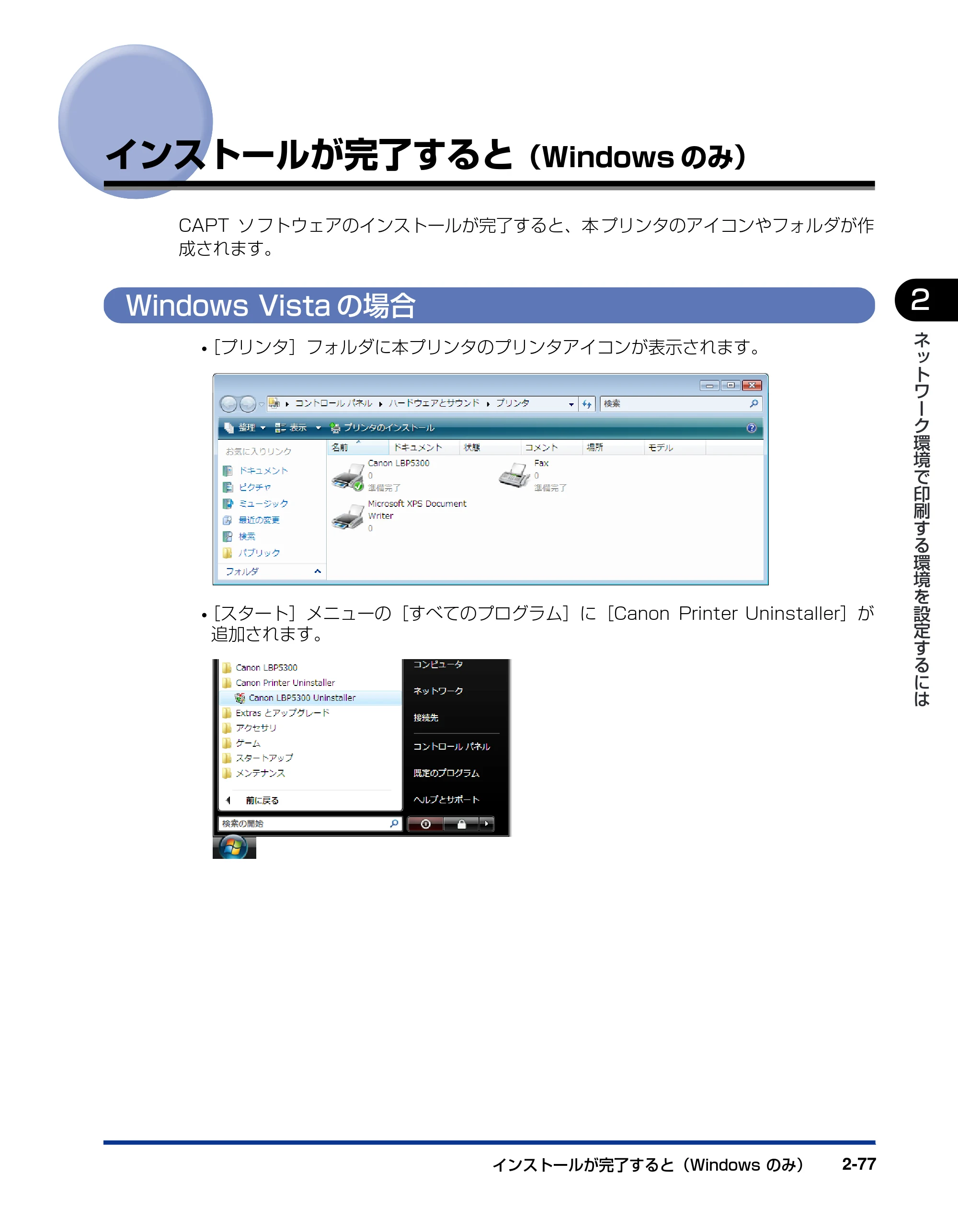The image size is (958, 1232).
Task: Open ドキュメント in favorite links
Action: [x=256, y=470]
